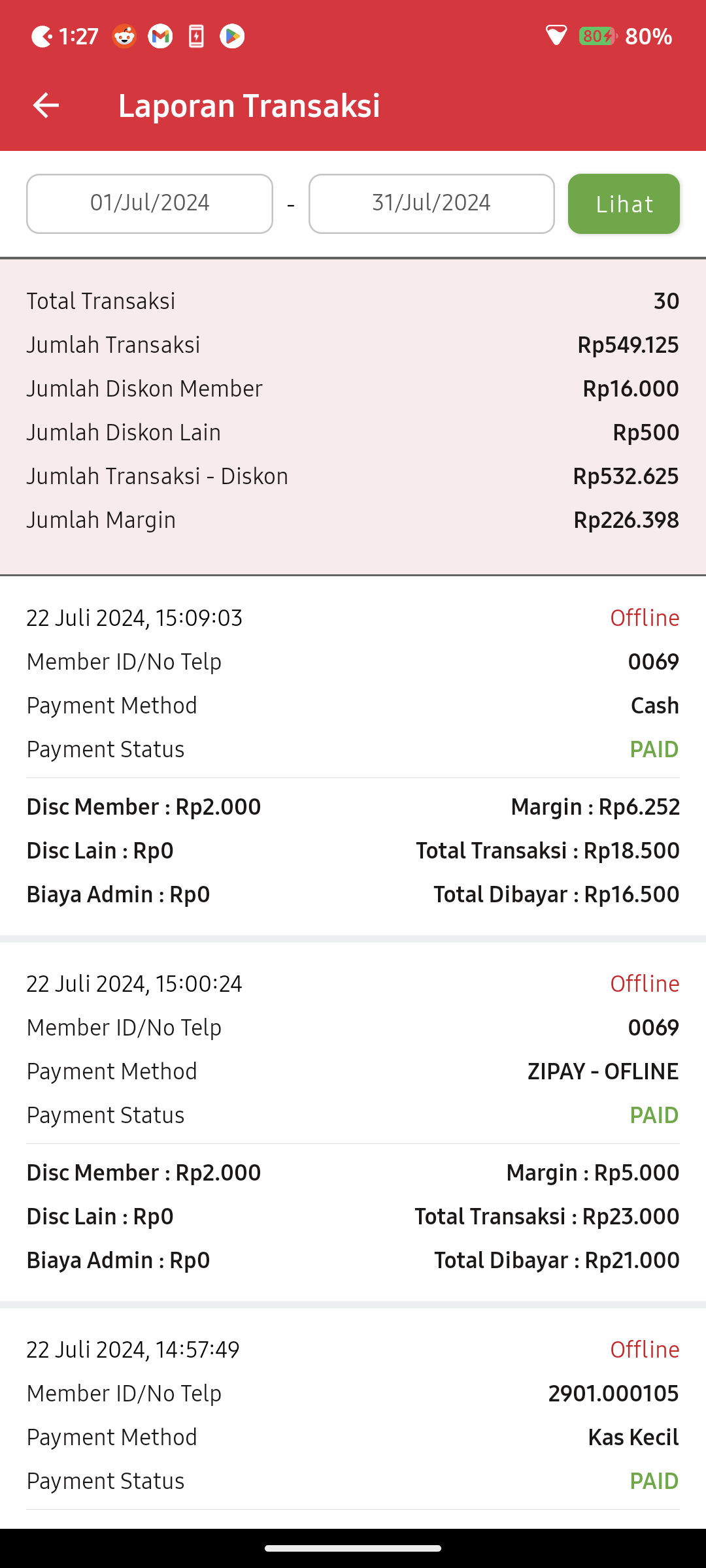Tap the bottom home gesture bar

tap(353, 1548)
